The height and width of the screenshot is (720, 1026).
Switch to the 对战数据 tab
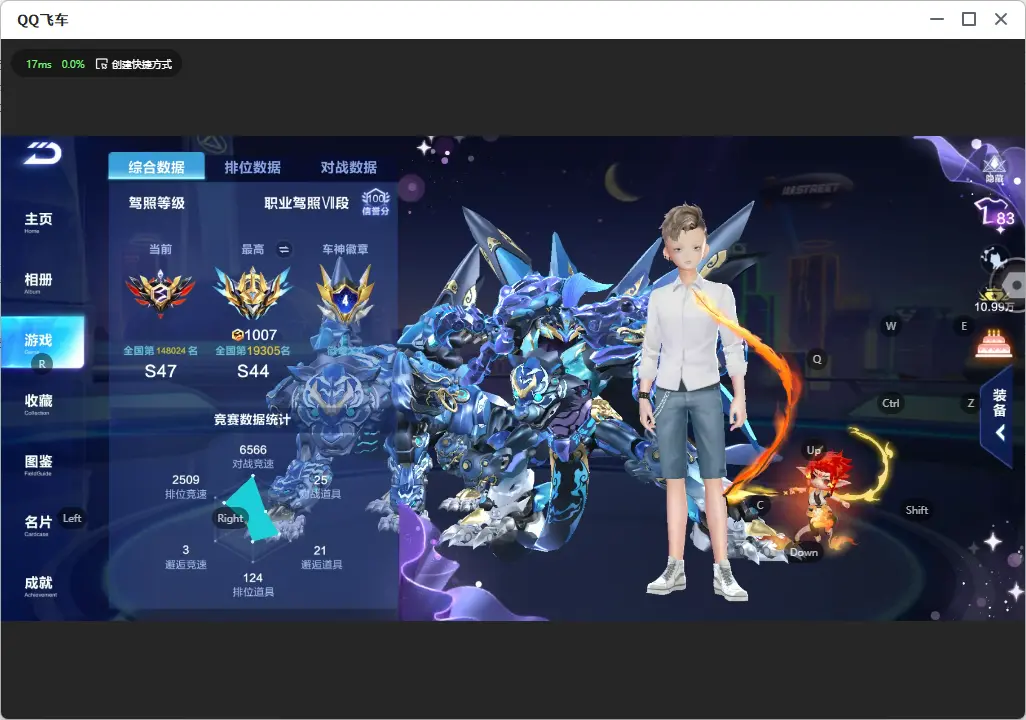click(x=349, y=167)
